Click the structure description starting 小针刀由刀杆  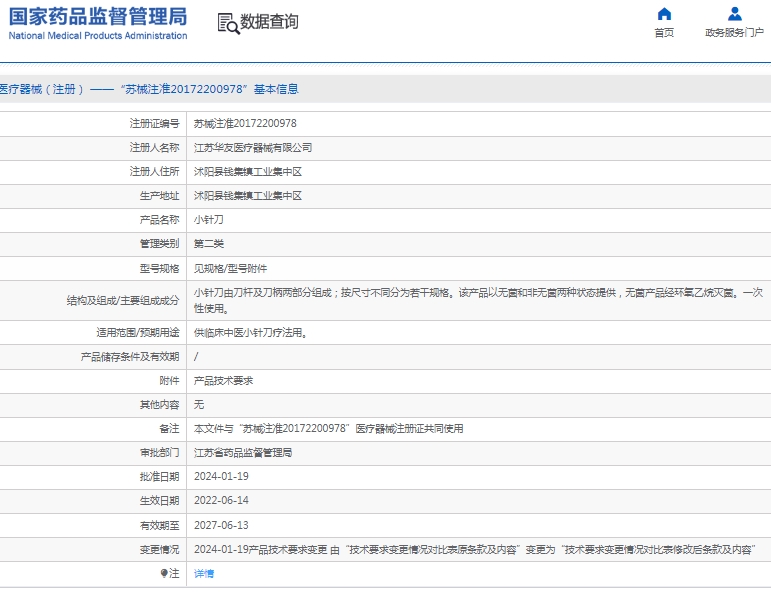click(478, 300)
